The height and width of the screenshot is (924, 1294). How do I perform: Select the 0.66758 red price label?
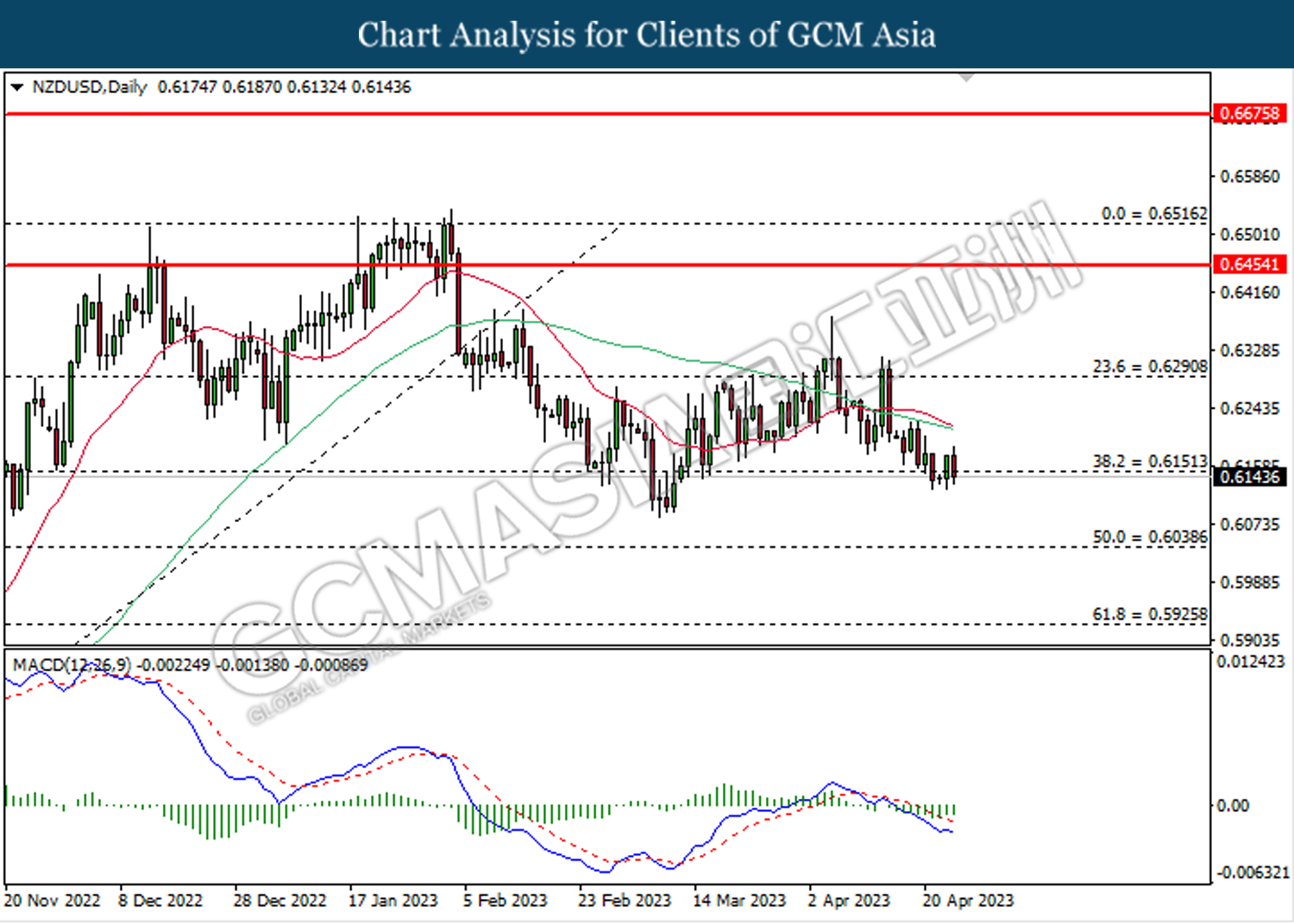[x=1249, y=113]
